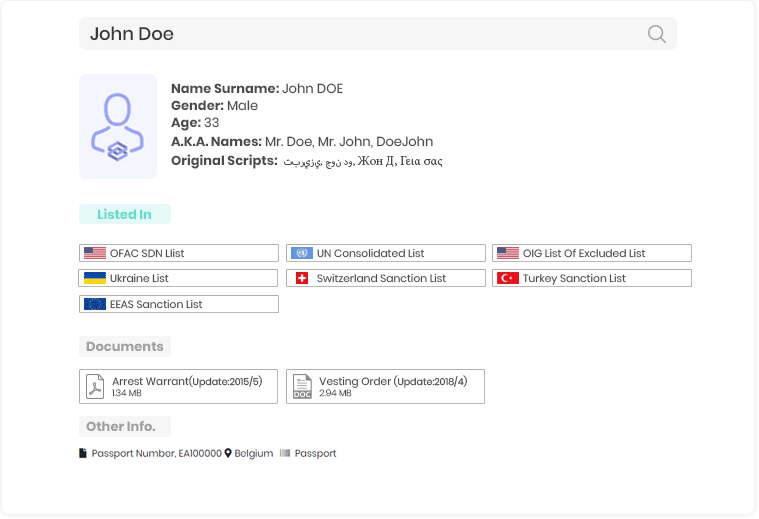The width and height of the screenshot is (759, 519).
Task: Click the US flag beside OFAC SDN
Action: pyautogui.click(x=94, y=253)
